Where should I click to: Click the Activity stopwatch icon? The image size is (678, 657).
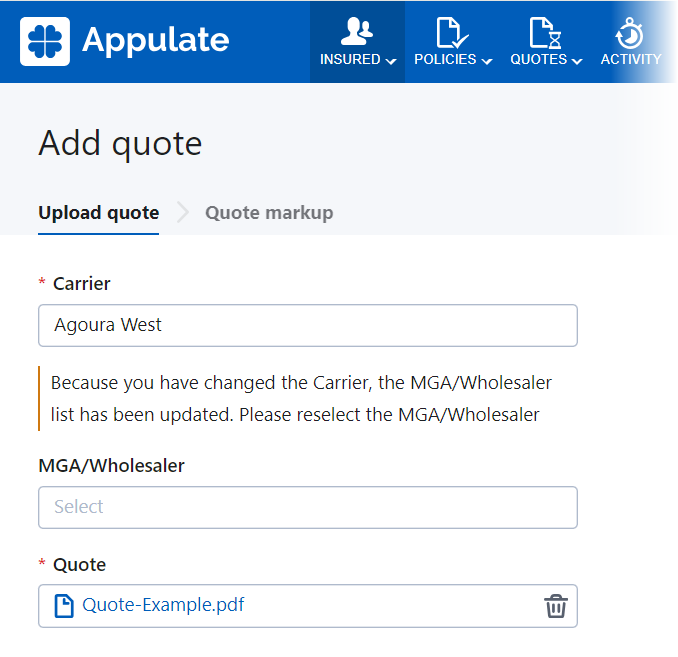pos(630,32)
